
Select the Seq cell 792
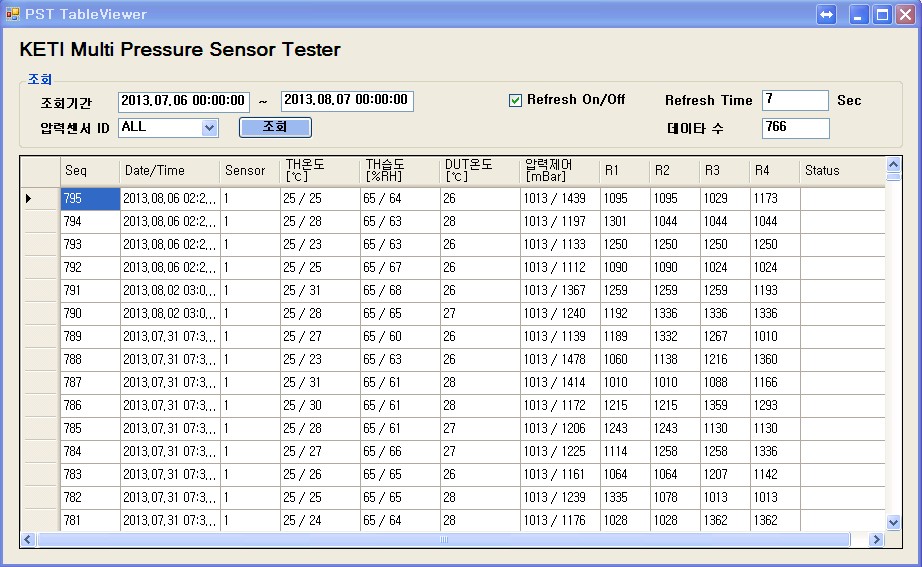[x=90, y=268]
